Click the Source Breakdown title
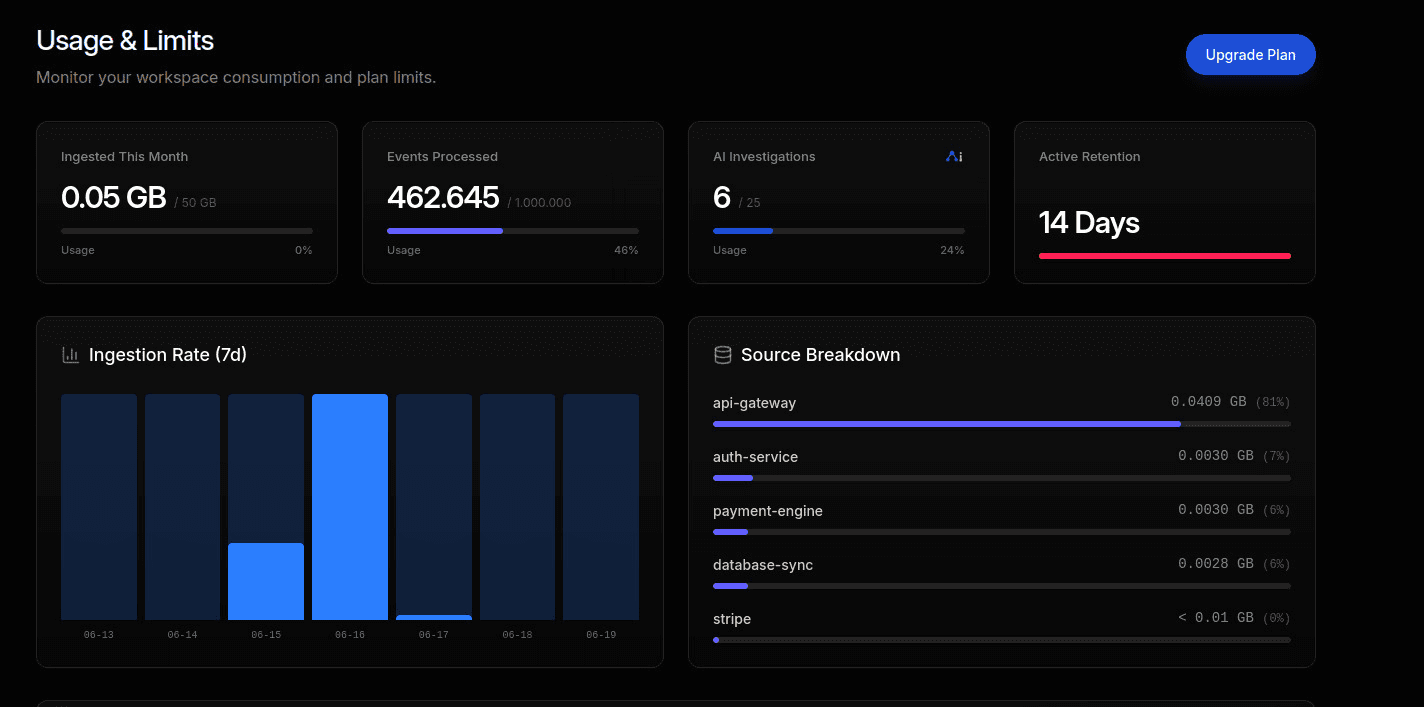Image resolution: width=1424 pixels, height=707 pixels. (820, 355)
